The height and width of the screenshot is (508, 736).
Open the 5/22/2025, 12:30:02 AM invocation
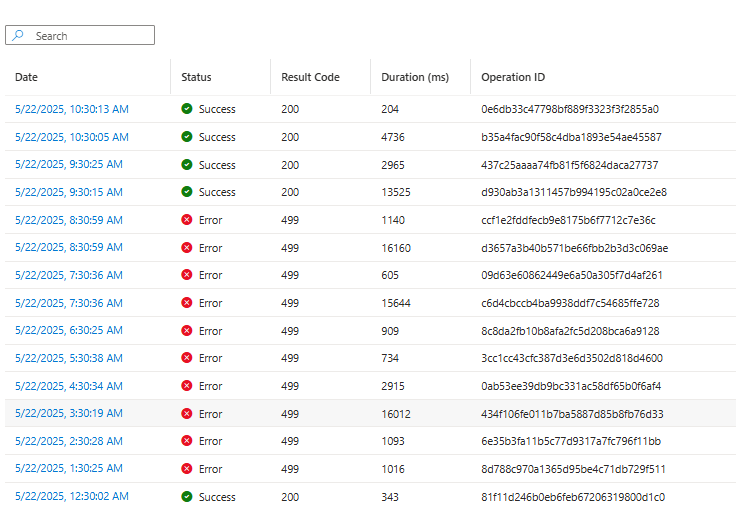(72, 496)
